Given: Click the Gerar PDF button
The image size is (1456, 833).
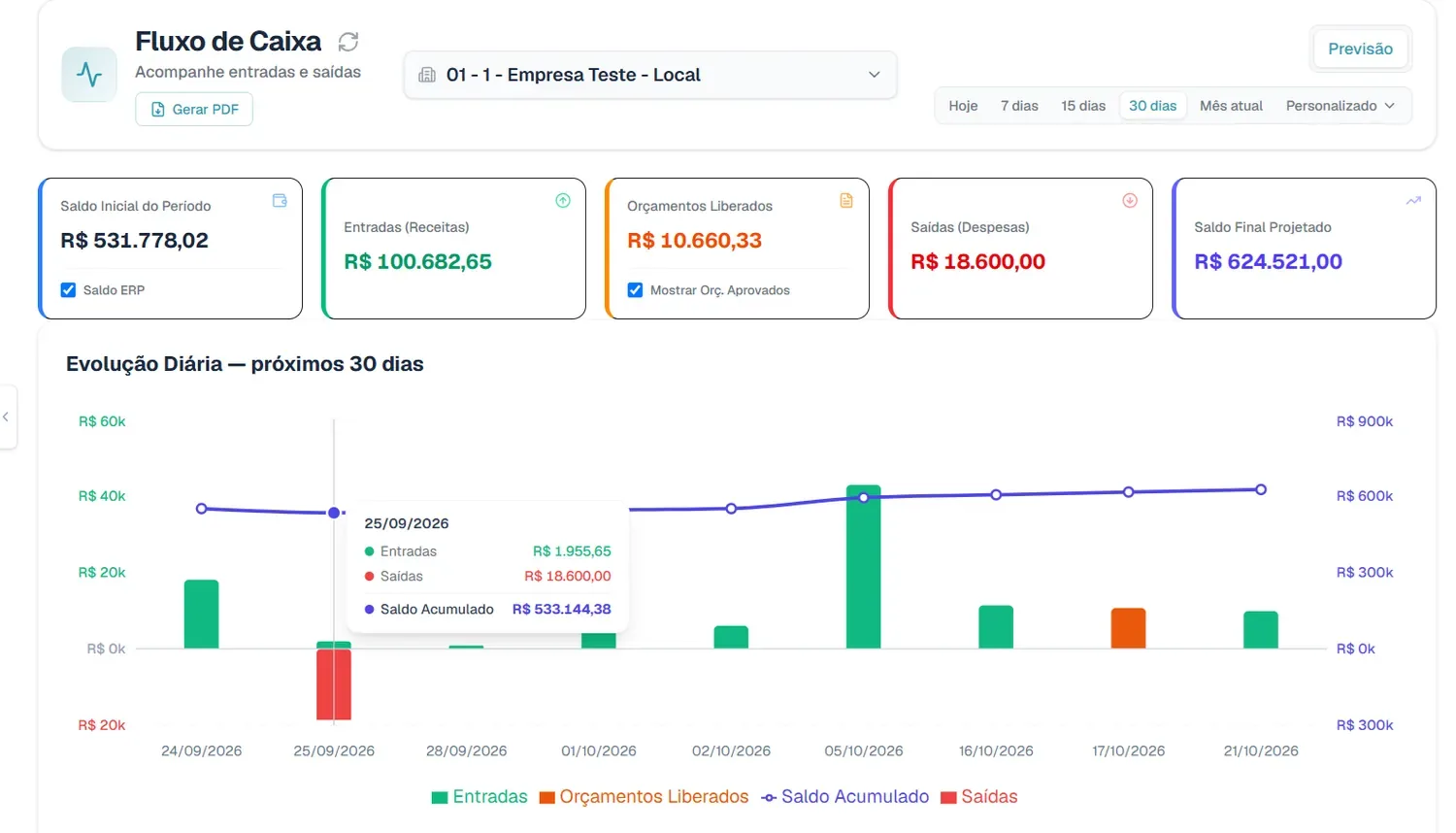Looking at the screenshot, I should tap(194, 109).
